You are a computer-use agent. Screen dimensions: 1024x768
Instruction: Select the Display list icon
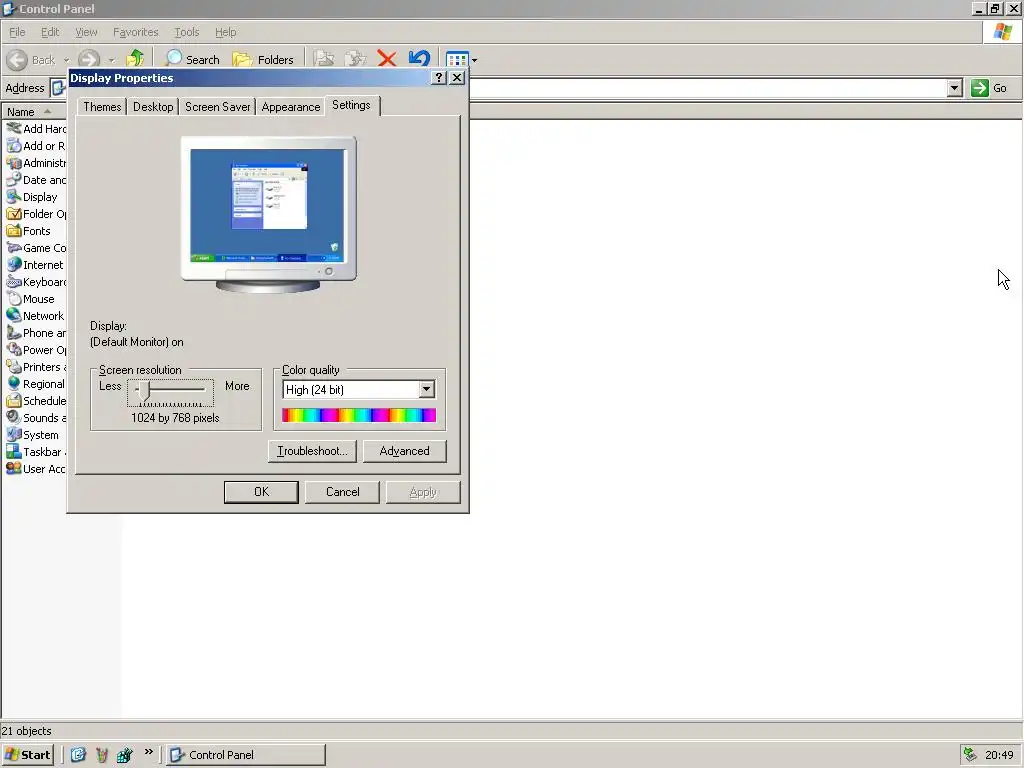tap(14, 196)
